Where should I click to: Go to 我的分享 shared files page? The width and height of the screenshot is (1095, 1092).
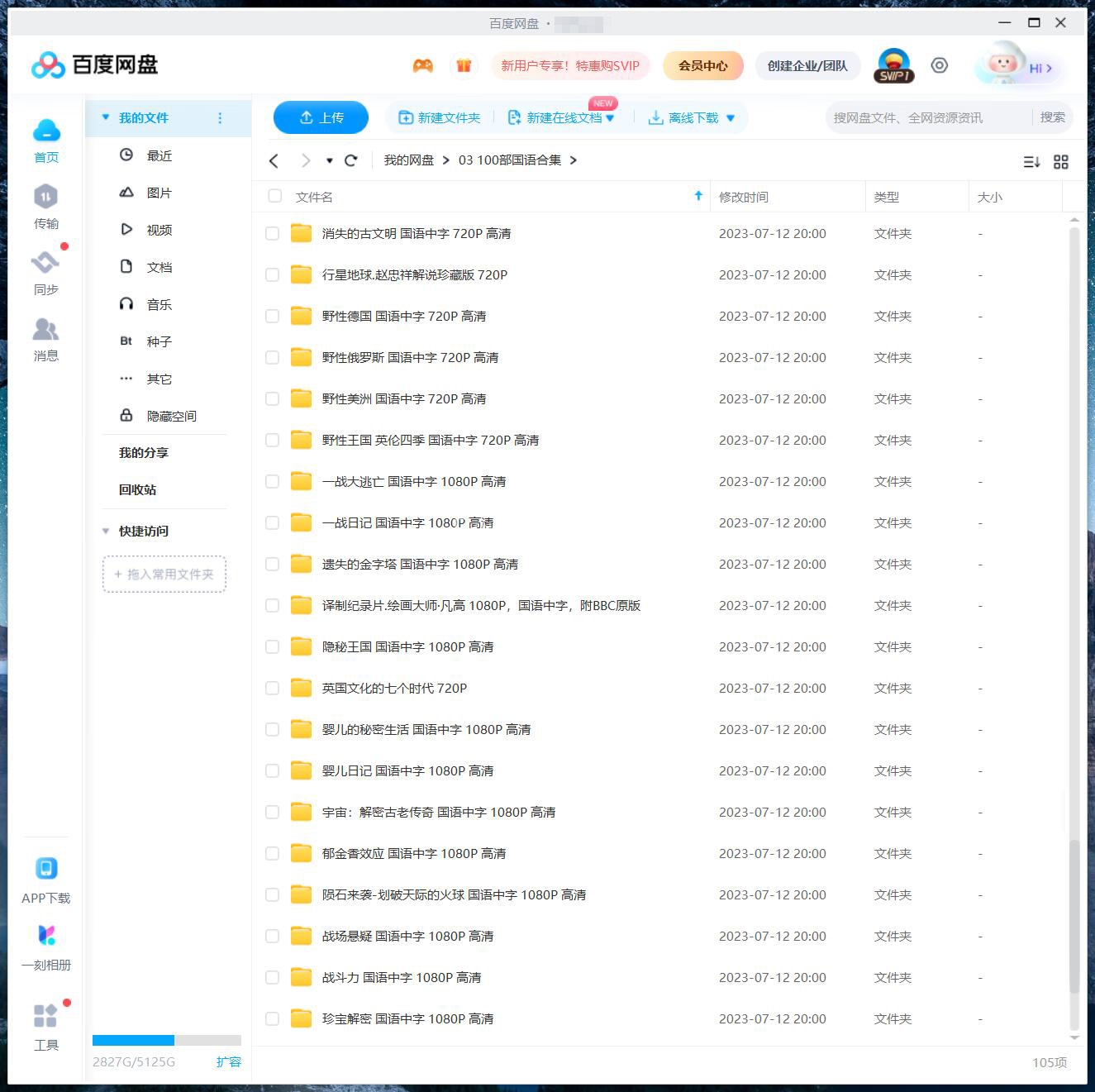coord(139,452)
